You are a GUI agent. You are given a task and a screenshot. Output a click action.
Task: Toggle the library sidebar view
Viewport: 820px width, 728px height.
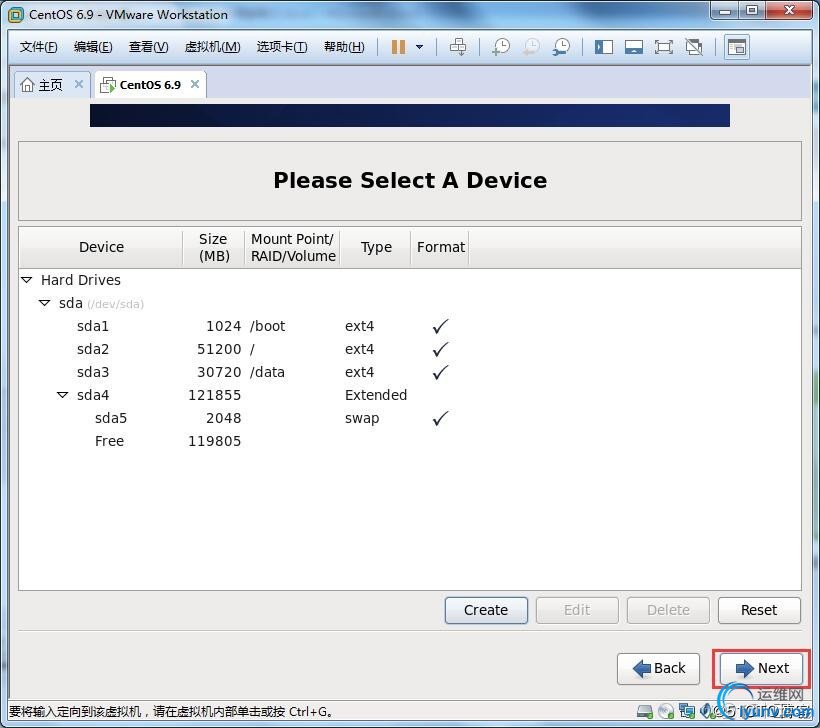click(603, 47)
